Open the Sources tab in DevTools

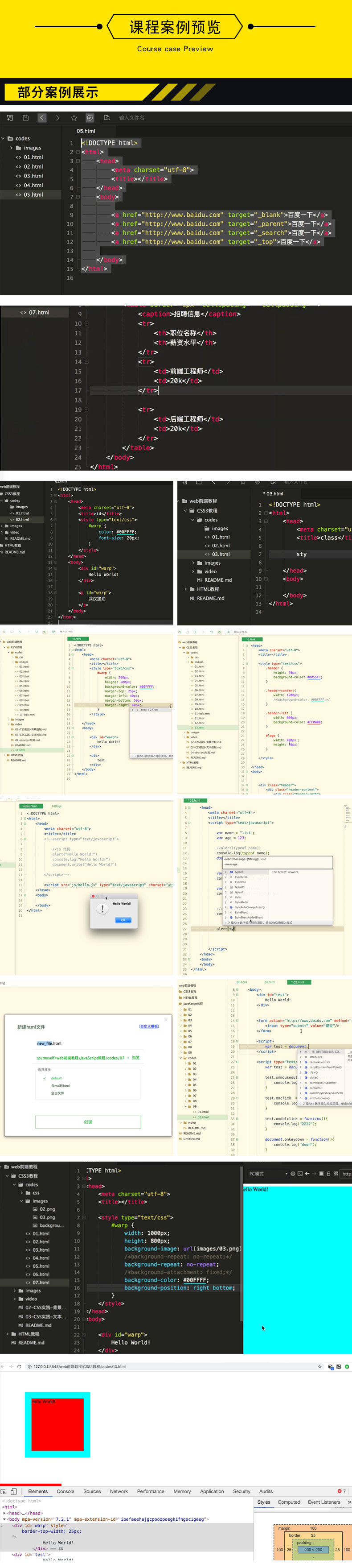92,1492
